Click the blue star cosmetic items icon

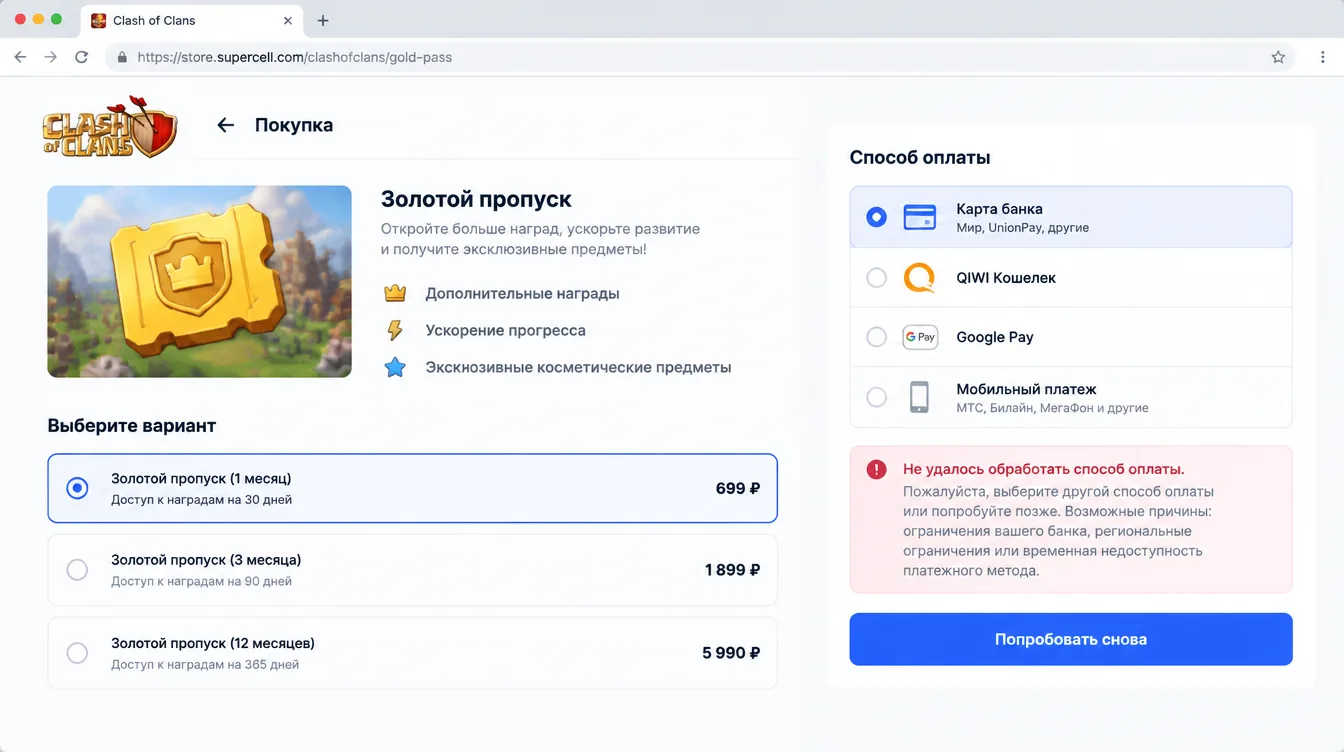(396, 367)
